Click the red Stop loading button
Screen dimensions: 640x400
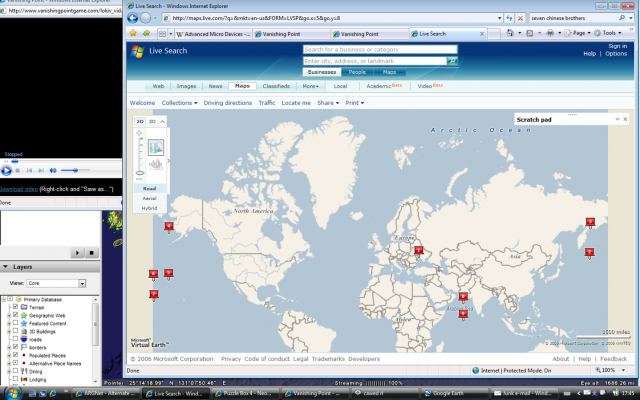[520, 18]
